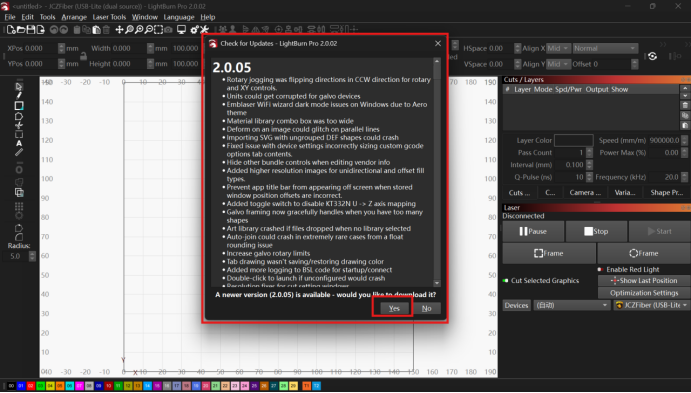This screenshot has width=691, height=393.
Task: Click Yes to download the update
Action: click(x=394, y=308)
